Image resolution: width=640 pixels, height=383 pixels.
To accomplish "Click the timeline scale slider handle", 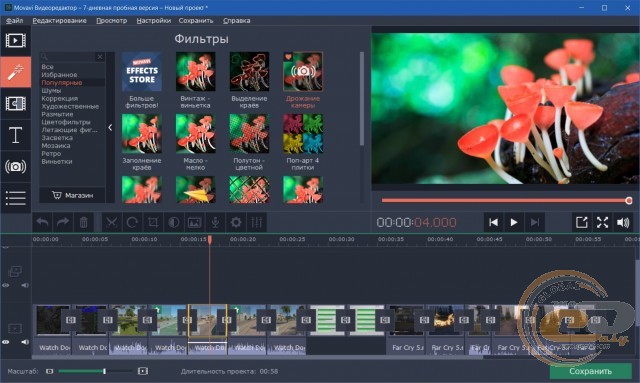I will click(x=104, y=371).
